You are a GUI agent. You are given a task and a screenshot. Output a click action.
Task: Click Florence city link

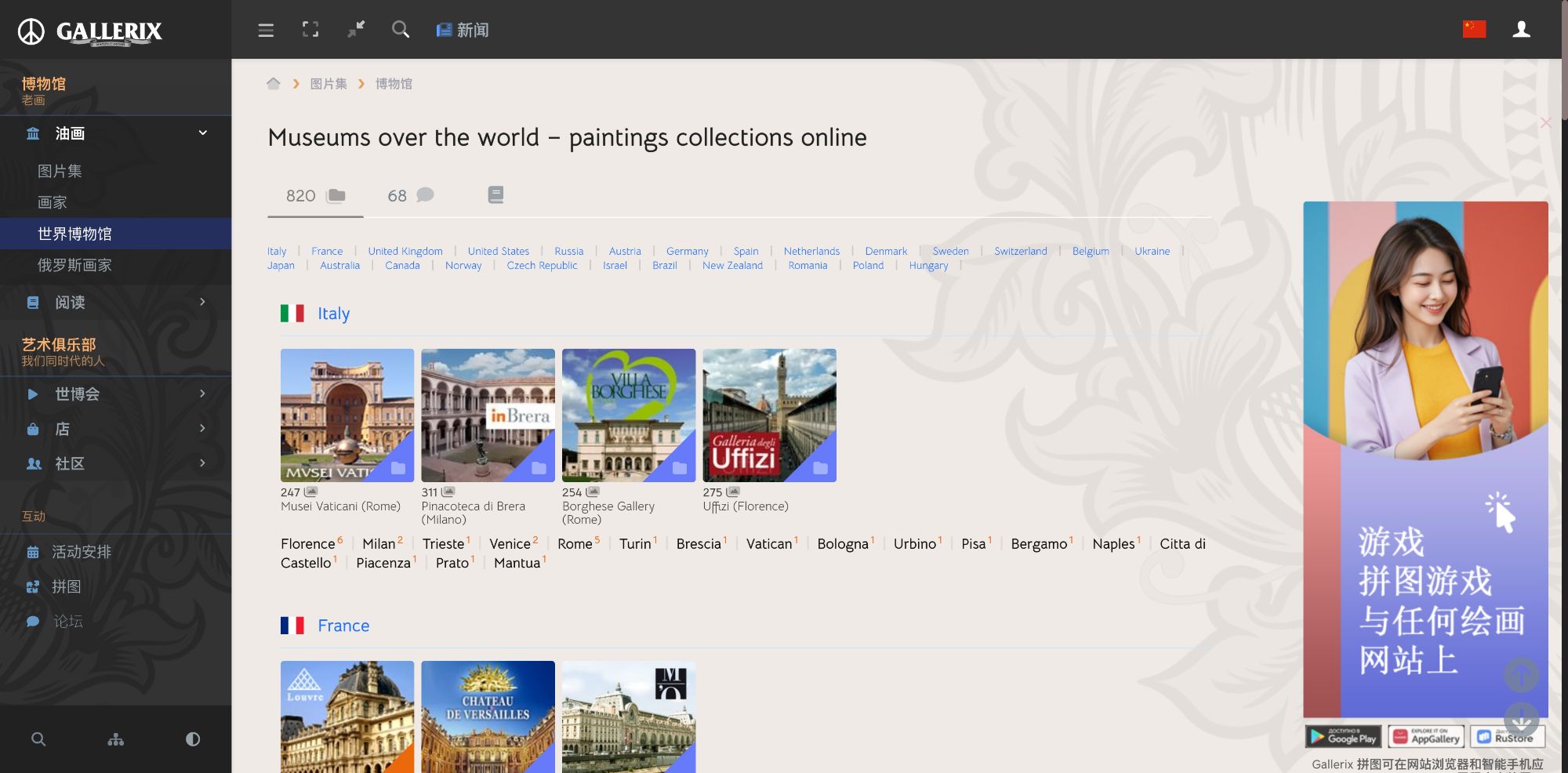(x=308, y=543)
